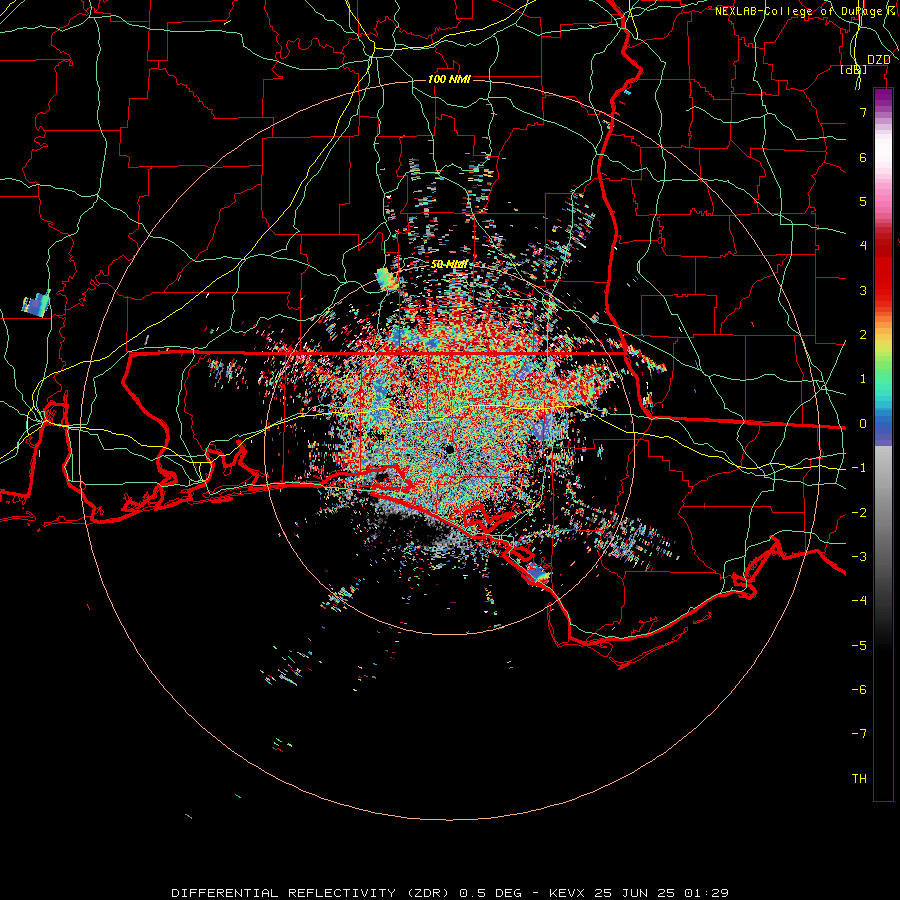Click the "5" value on the dB scale
900x900 pixels.
pyautogui.click(x=863, y=201)
